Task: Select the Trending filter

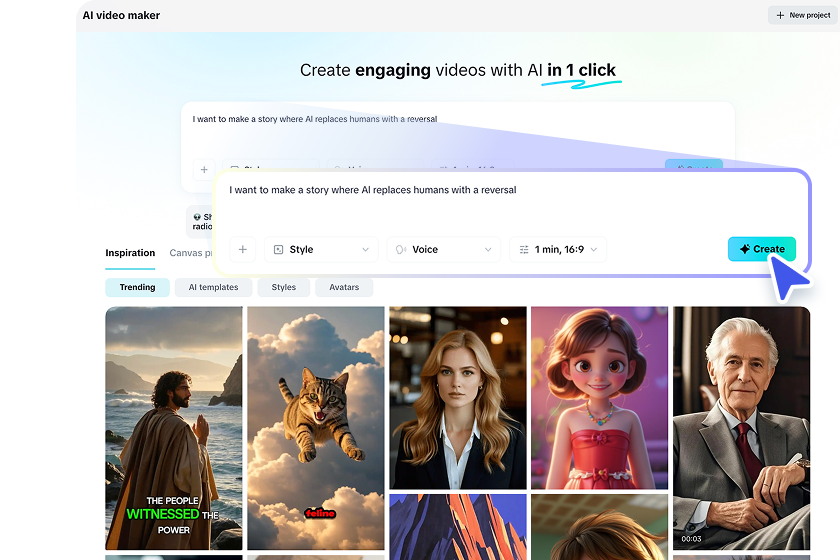Action: click(x=137, y=287)
